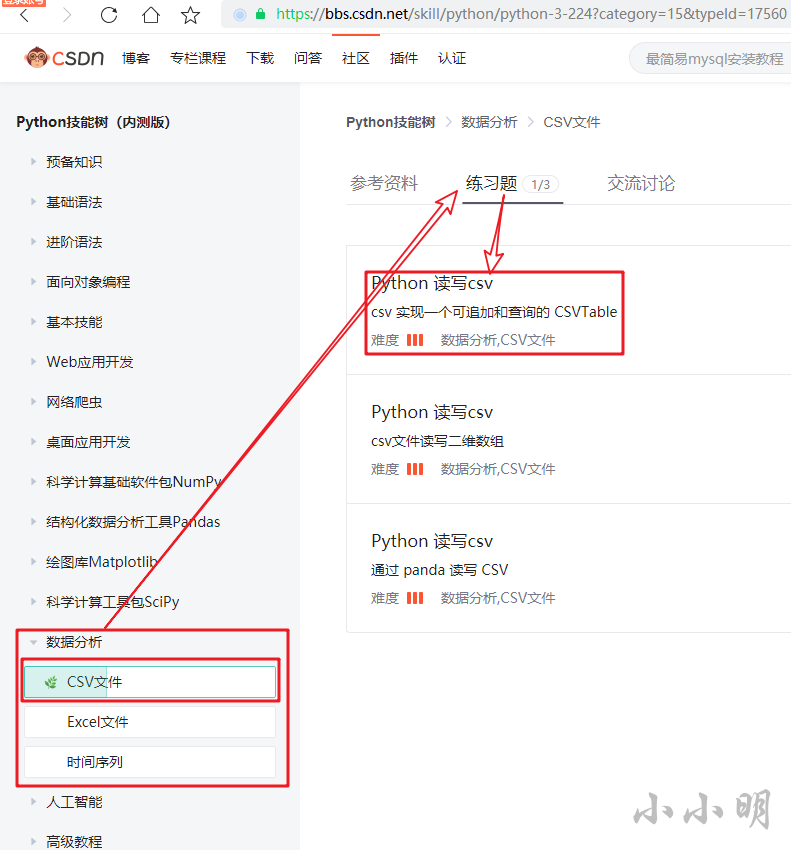This screenshot has width=791, height=850.
Task: Switch to the 练习题 tab
Action: tap(491, 183)
